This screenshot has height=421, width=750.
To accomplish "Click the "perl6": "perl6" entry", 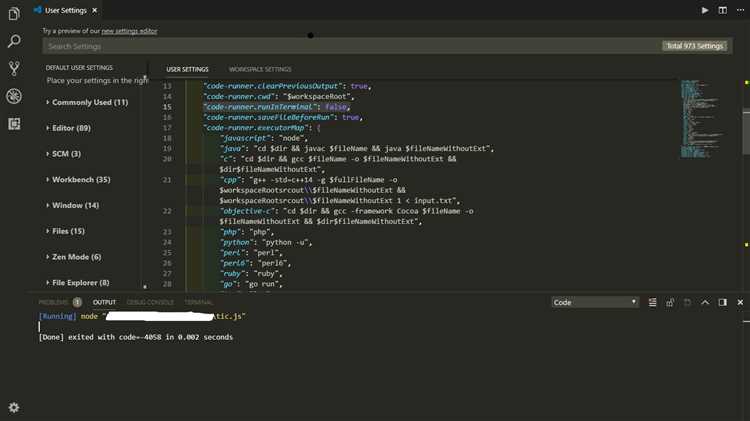I will point(255,264).
